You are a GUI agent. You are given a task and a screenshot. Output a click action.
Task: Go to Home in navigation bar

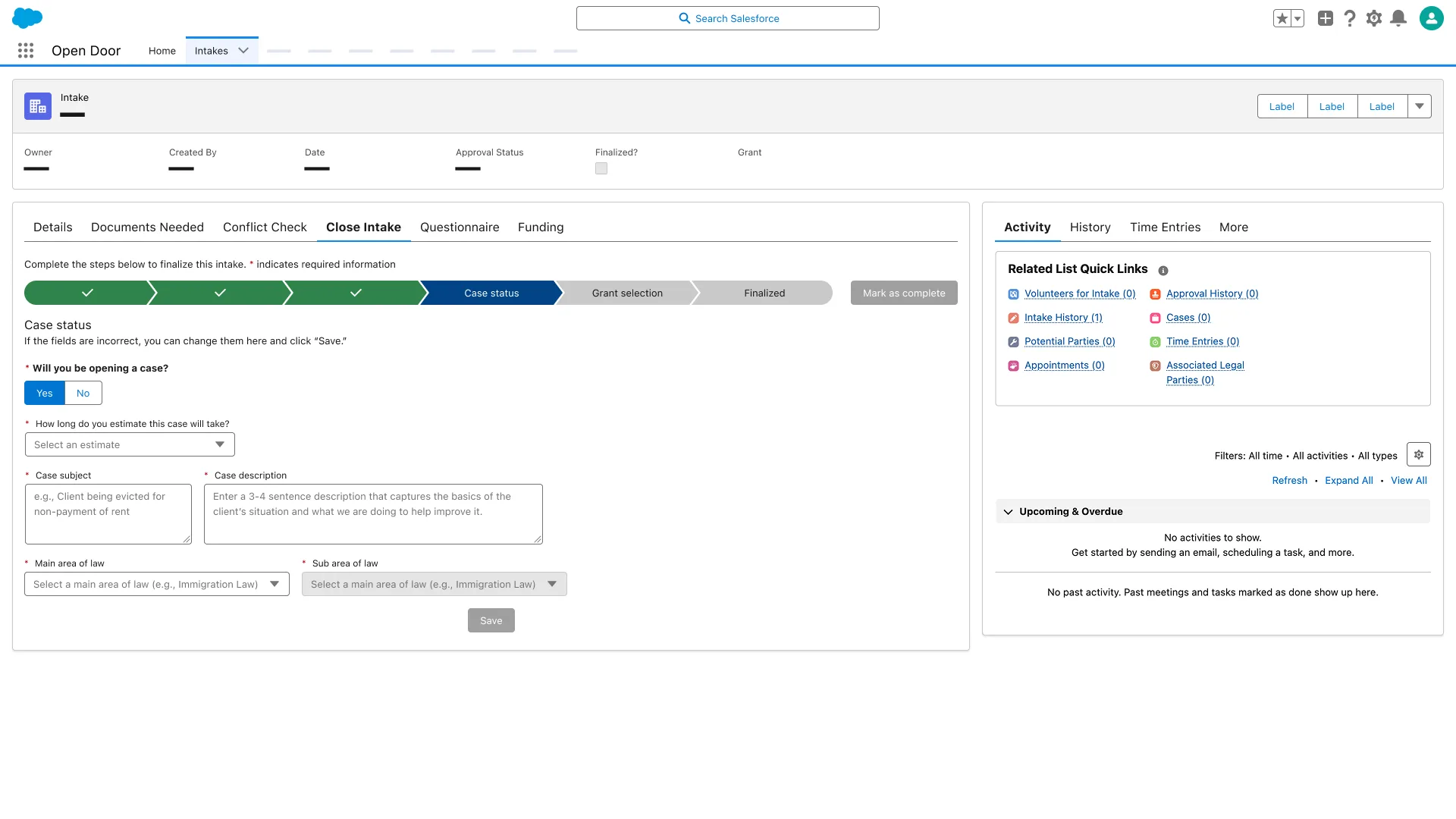point(162,51)
